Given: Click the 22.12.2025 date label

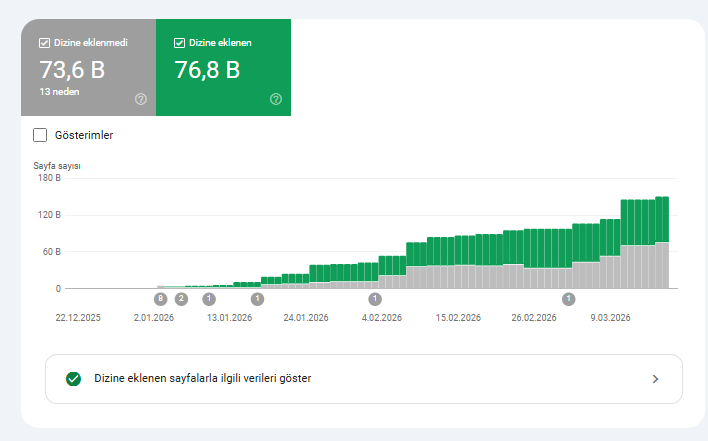Looking at the screenshot, I should tap(78, 318).
